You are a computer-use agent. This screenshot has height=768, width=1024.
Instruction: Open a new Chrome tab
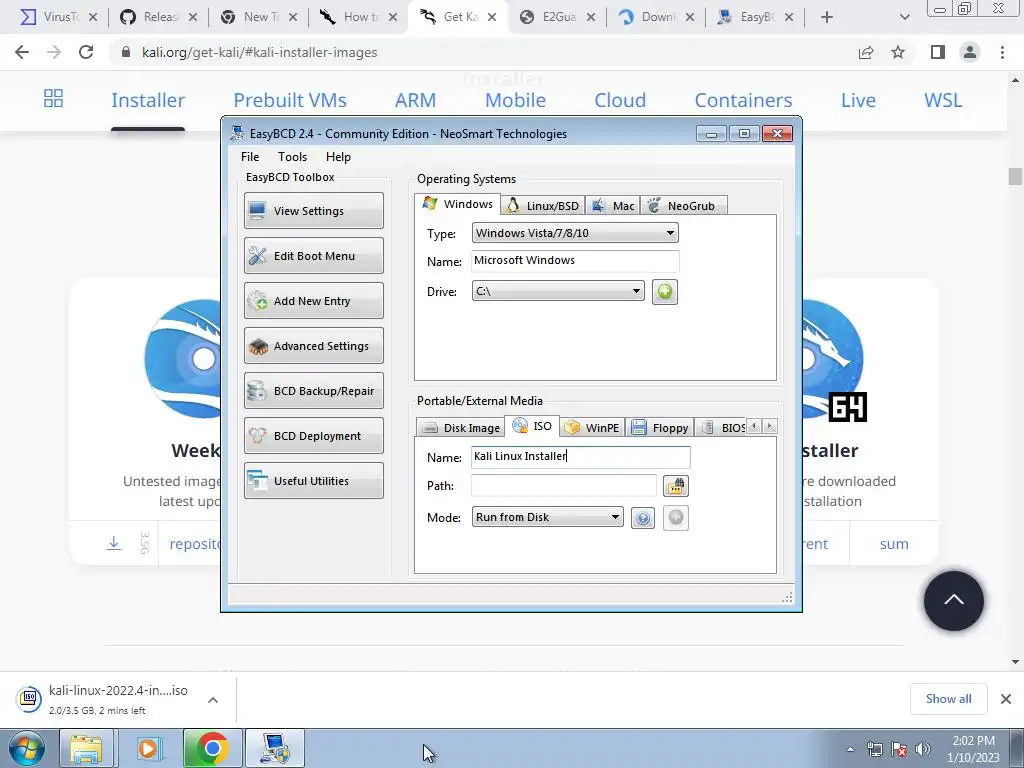tap(827, 17)
